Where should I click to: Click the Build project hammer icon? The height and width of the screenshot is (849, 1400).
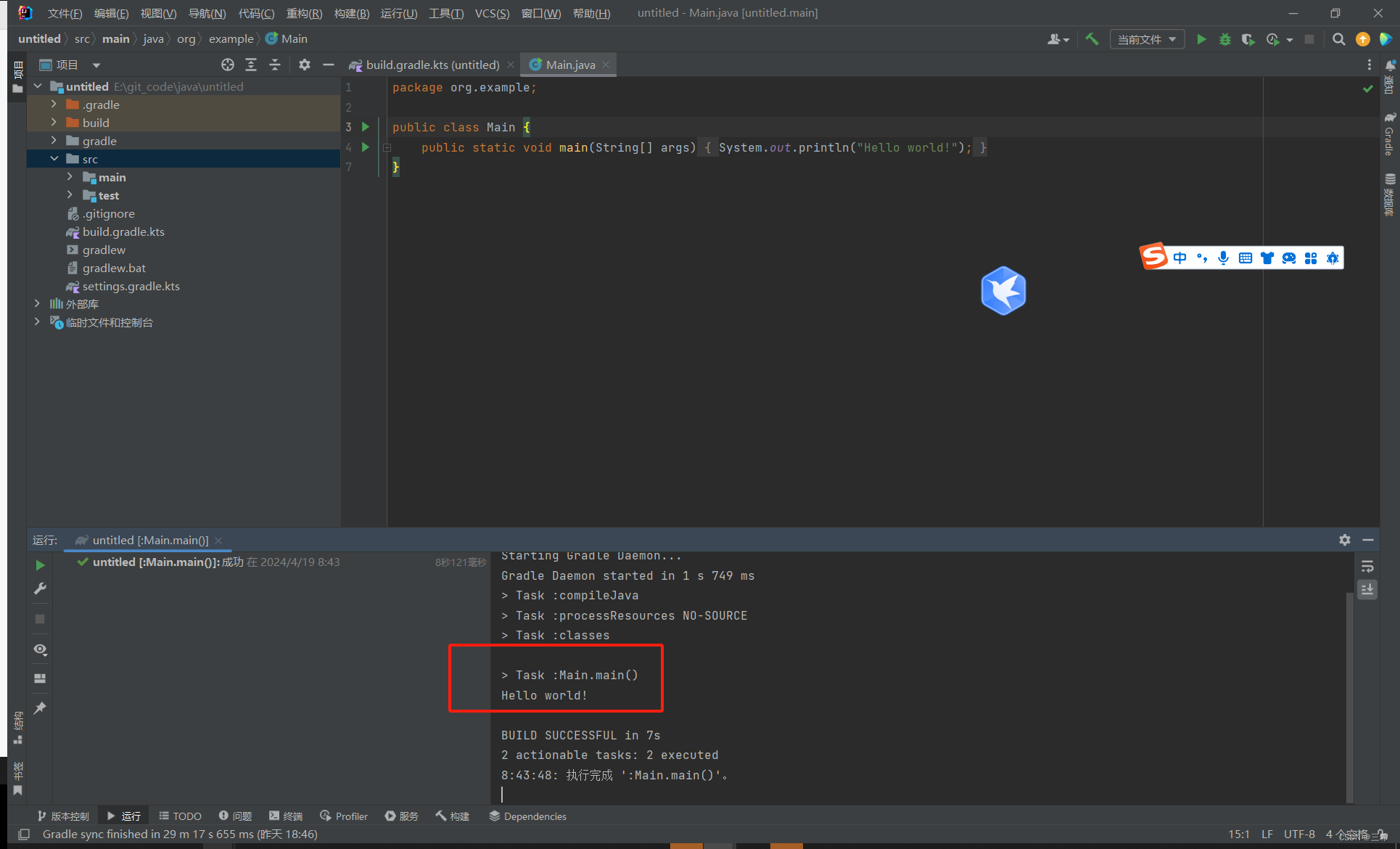1092,39
